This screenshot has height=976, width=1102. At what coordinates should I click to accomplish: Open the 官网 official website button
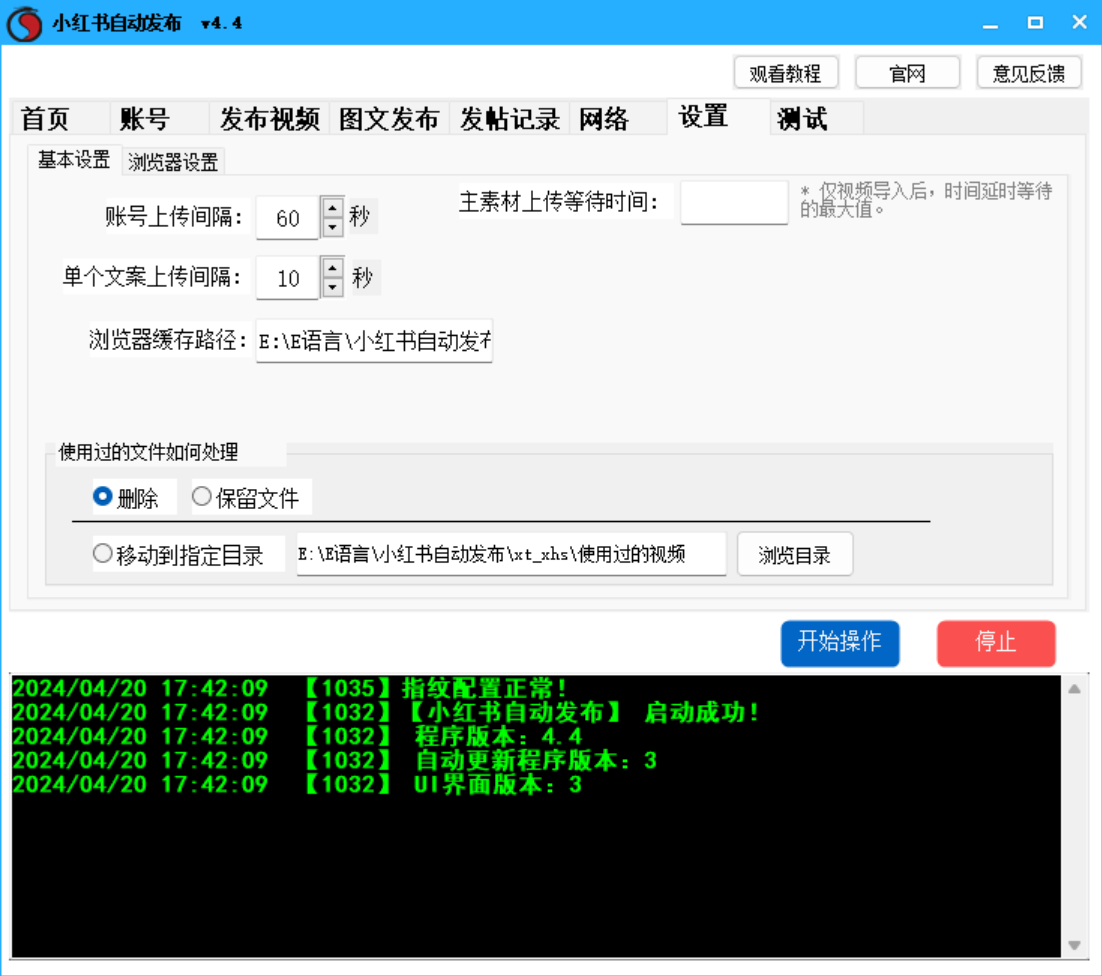click(x=907, y=73)
